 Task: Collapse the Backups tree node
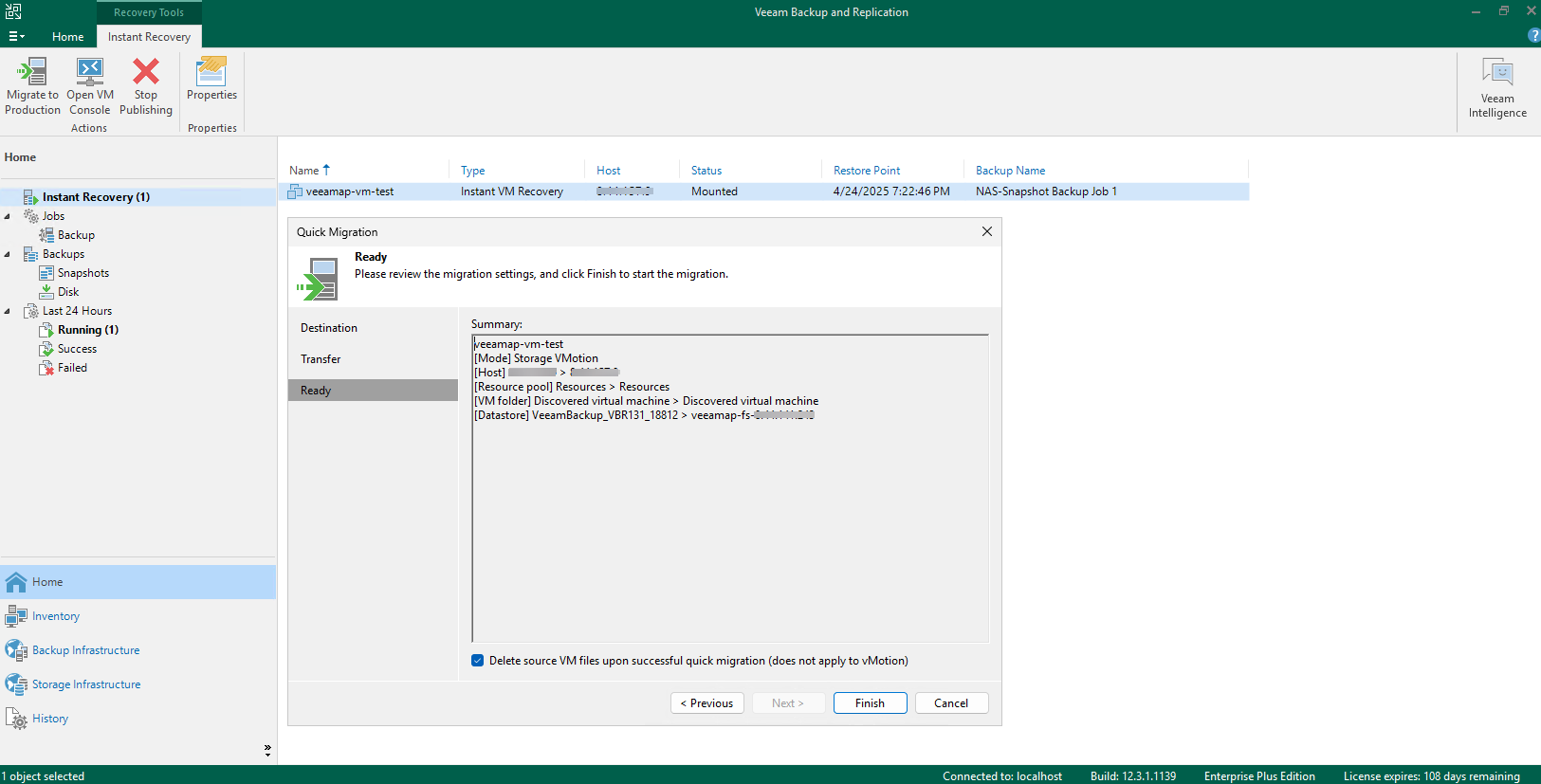(8, 254)
